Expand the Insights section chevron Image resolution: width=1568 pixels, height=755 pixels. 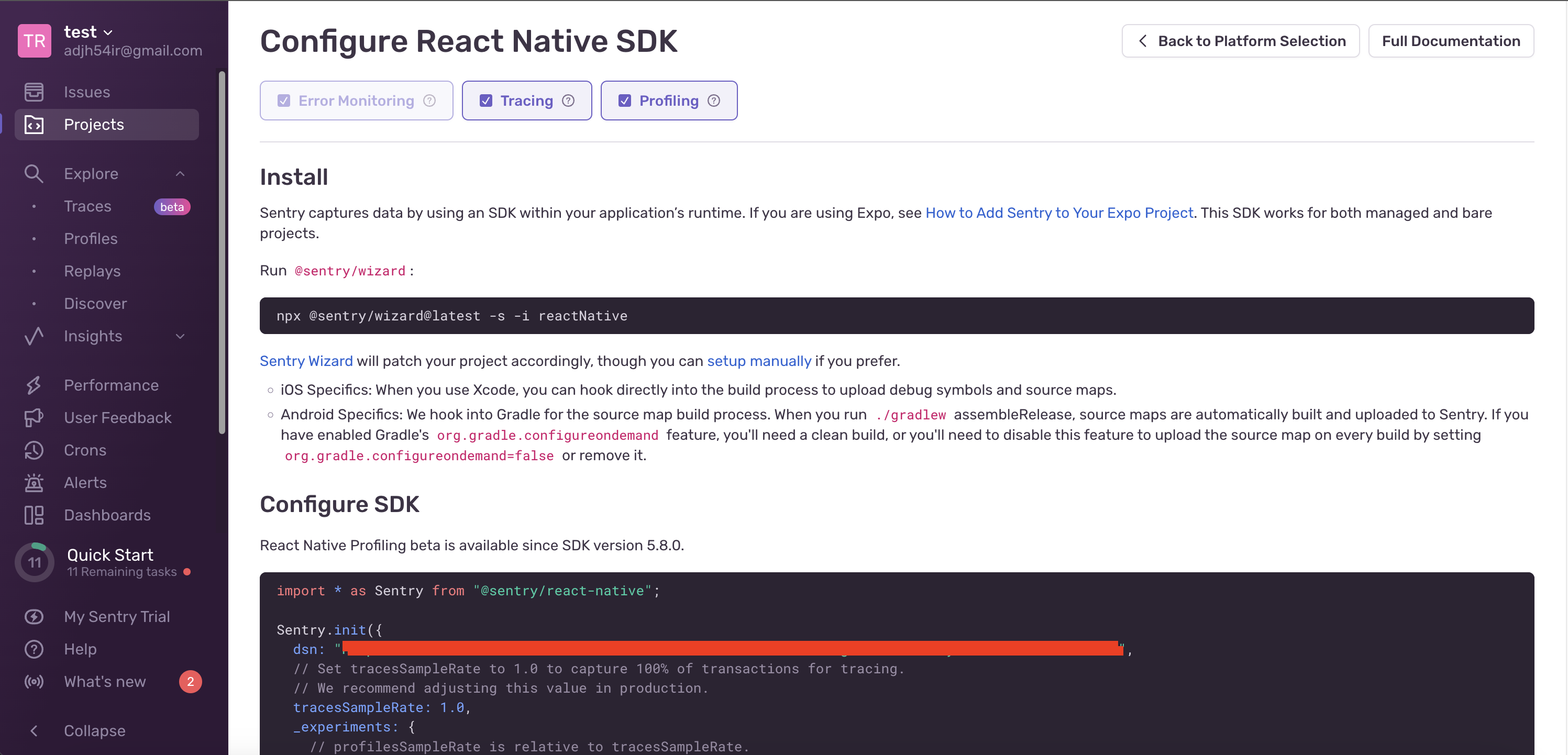(180, 337)
